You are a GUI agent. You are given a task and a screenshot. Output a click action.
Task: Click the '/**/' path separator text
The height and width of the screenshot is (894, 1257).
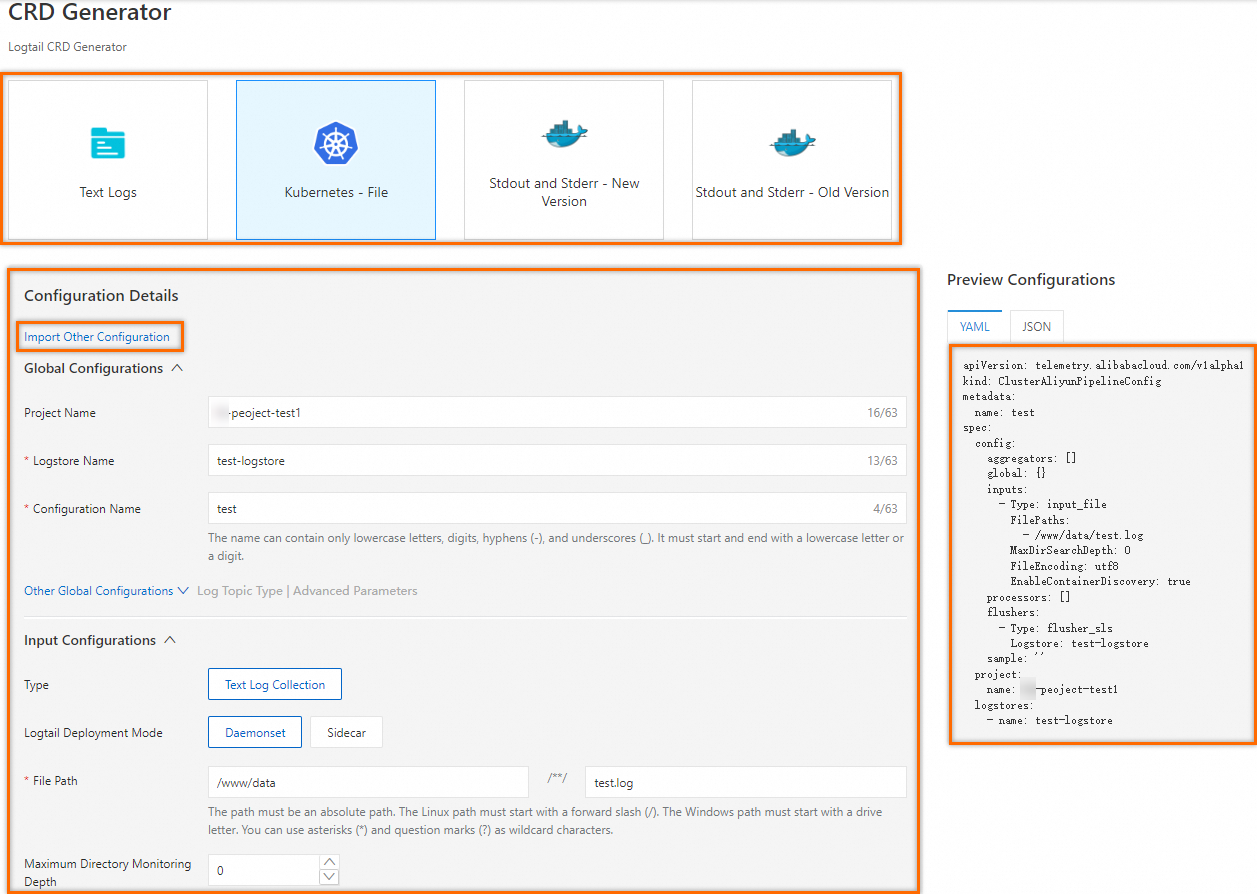(557, 777)
